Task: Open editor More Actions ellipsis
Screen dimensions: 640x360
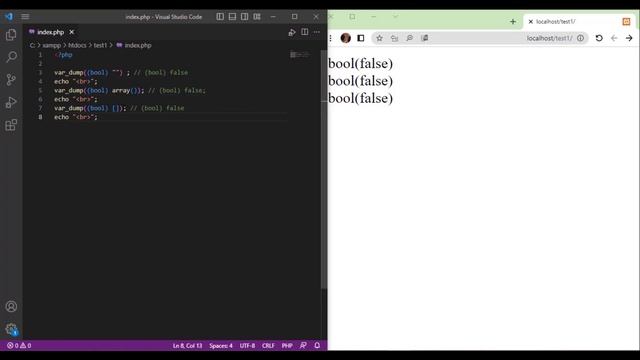Action: [317, 32]
